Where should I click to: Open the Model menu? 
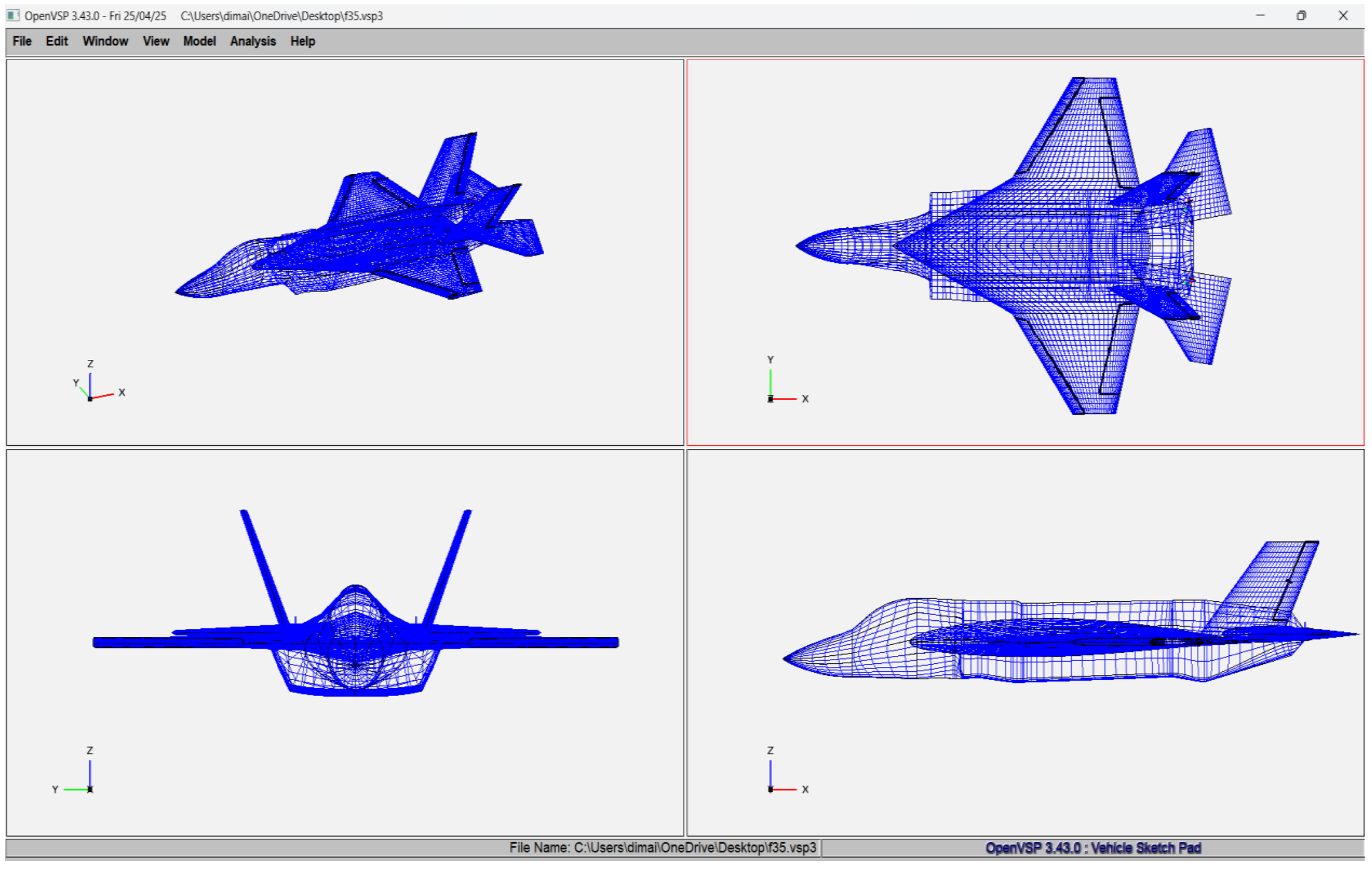click(199, 41)
